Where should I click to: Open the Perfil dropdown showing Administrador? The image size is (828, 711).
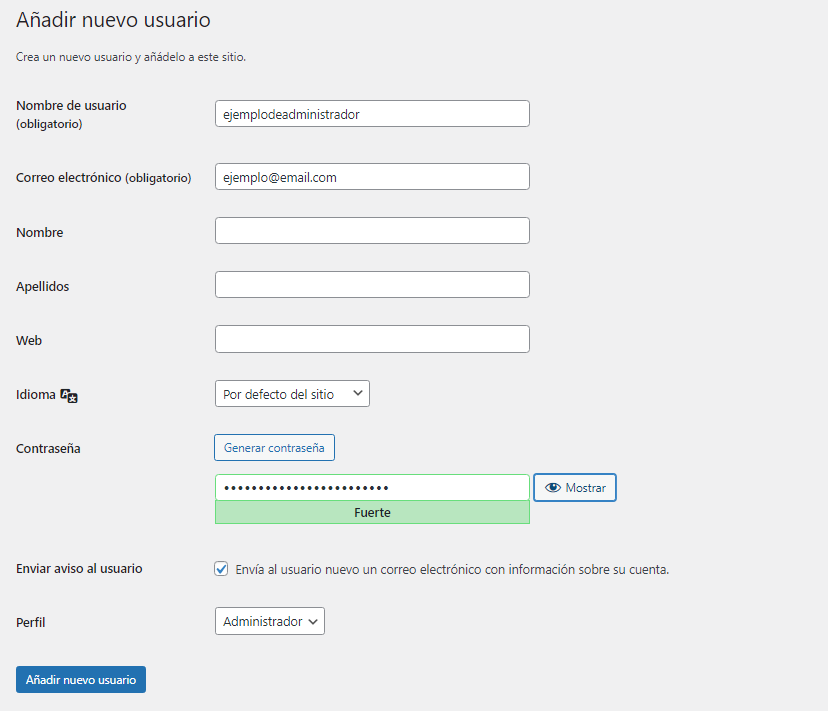[269, 621]
